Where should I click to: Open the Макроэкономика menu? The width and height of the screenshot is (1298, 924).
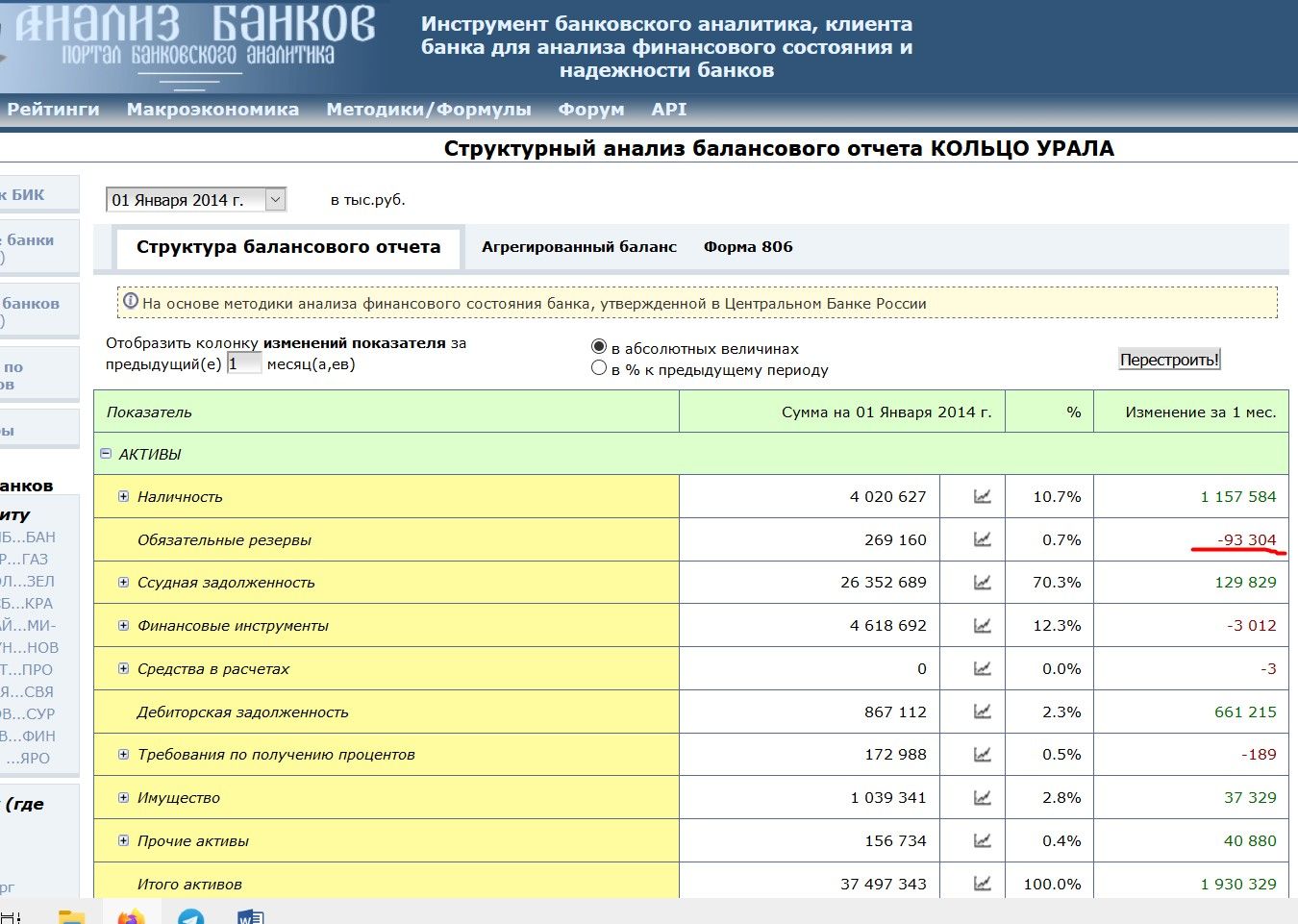pyautogui.click(x=212, y=110)
